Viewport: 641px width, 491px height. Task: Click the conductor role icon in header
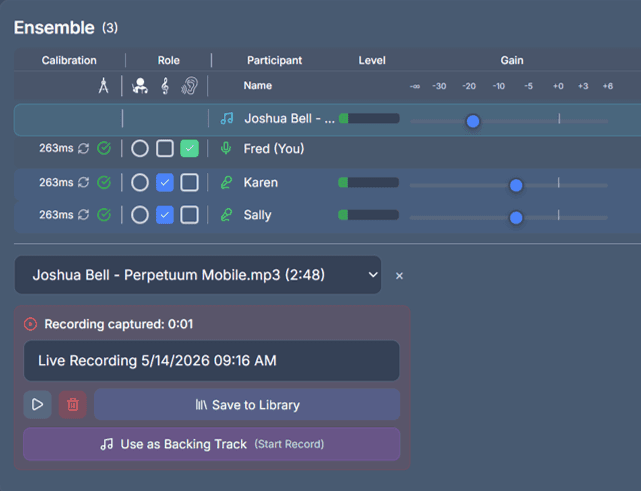pyautogui.click(x=140, y=86)
